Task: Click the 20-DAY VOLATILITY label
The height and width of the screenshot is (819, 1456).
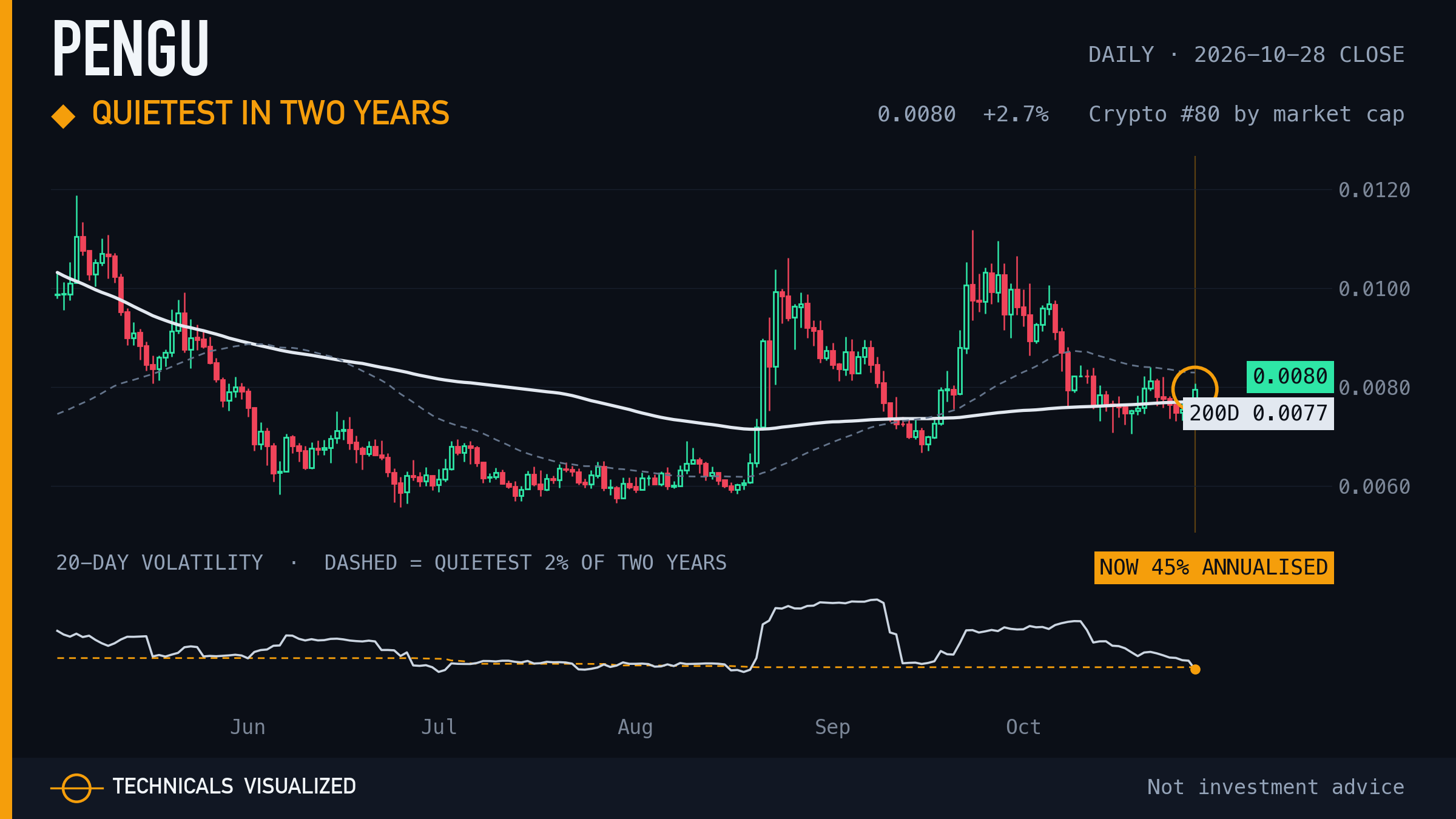Action: [159, 563]
